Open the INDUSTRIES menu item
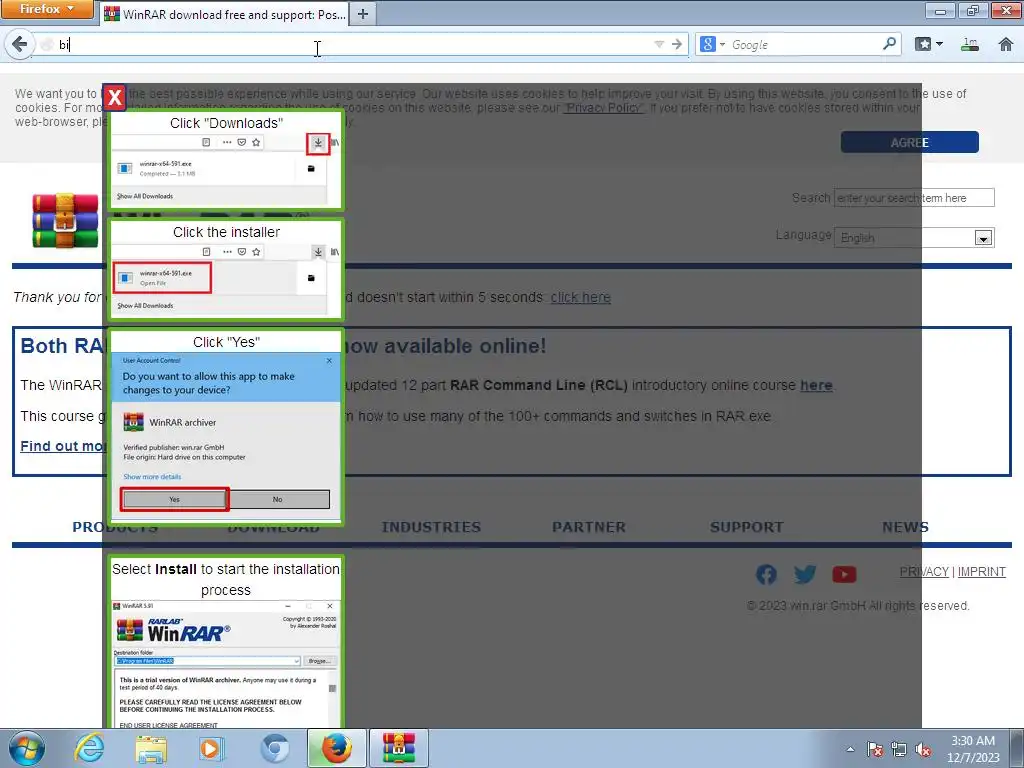 pyautogui.click(x=431, y=527)
